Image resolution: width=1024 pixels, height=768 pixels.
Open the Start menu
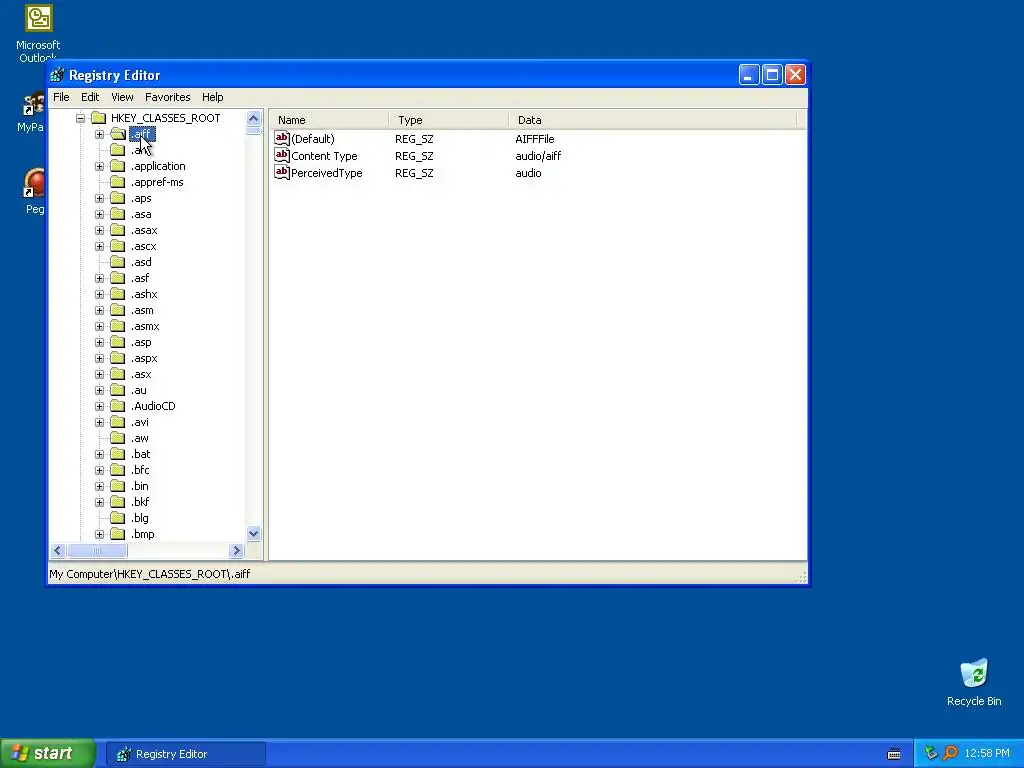point(48,754)
